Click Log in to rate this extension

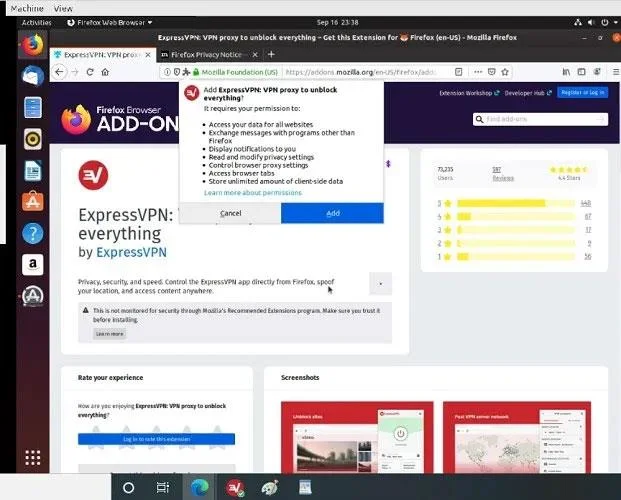tap(156, 439)
